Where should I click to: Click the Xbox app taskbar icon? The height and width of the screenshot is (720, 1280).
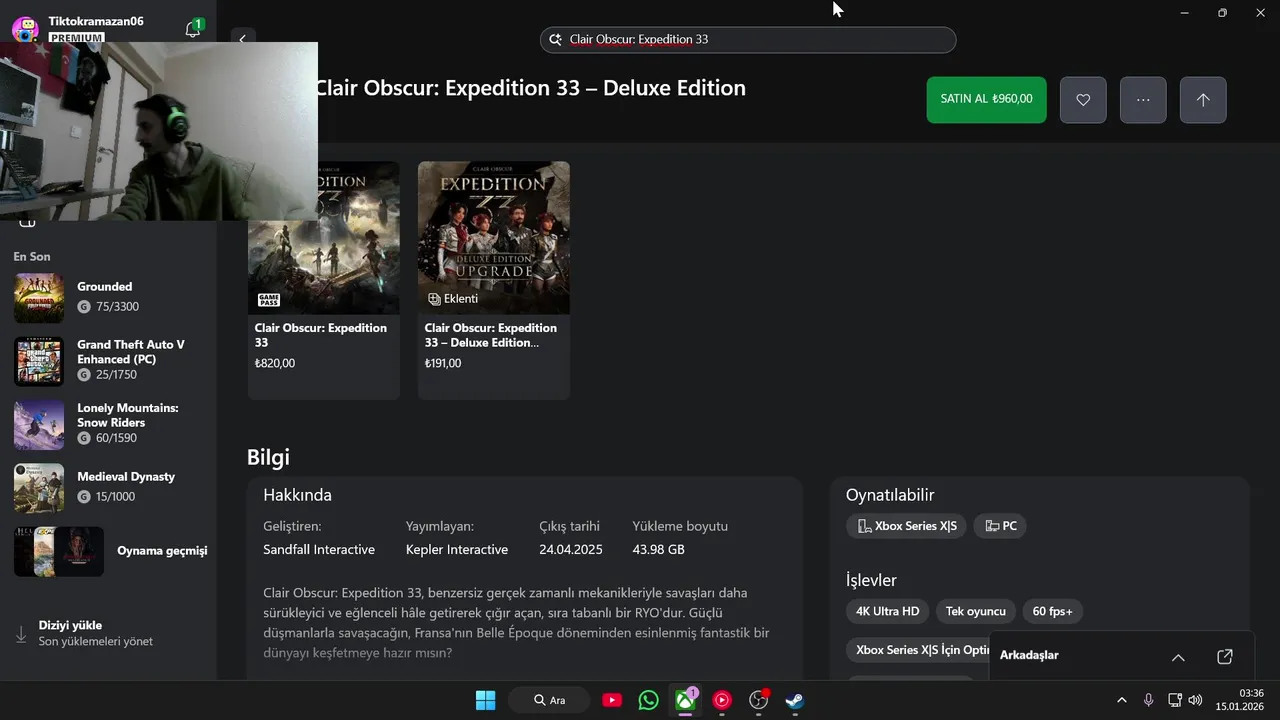point(685,700)
